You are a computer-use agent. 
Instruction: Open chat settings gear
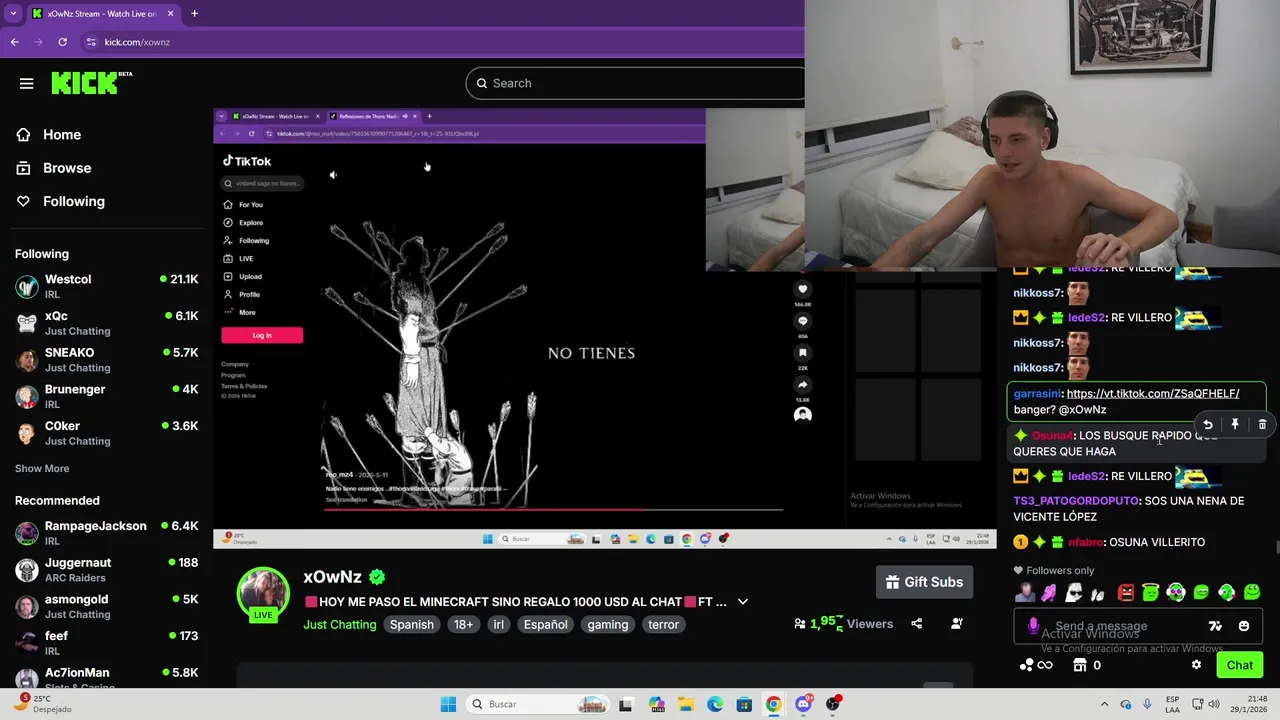pos(1196,665)
